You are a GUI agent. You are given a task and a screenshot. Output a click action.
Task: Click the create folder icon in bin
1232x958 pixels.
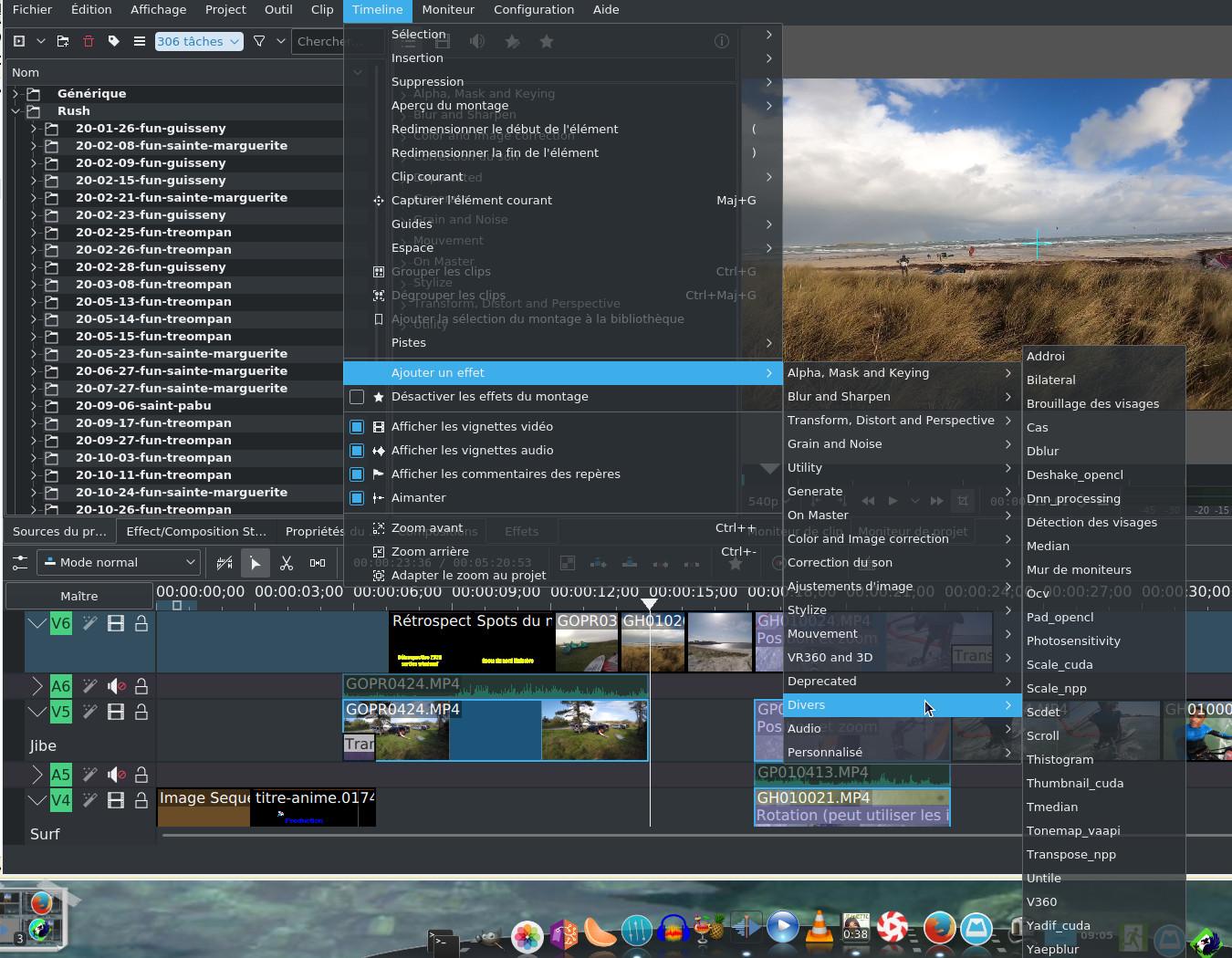pos(63,41)
